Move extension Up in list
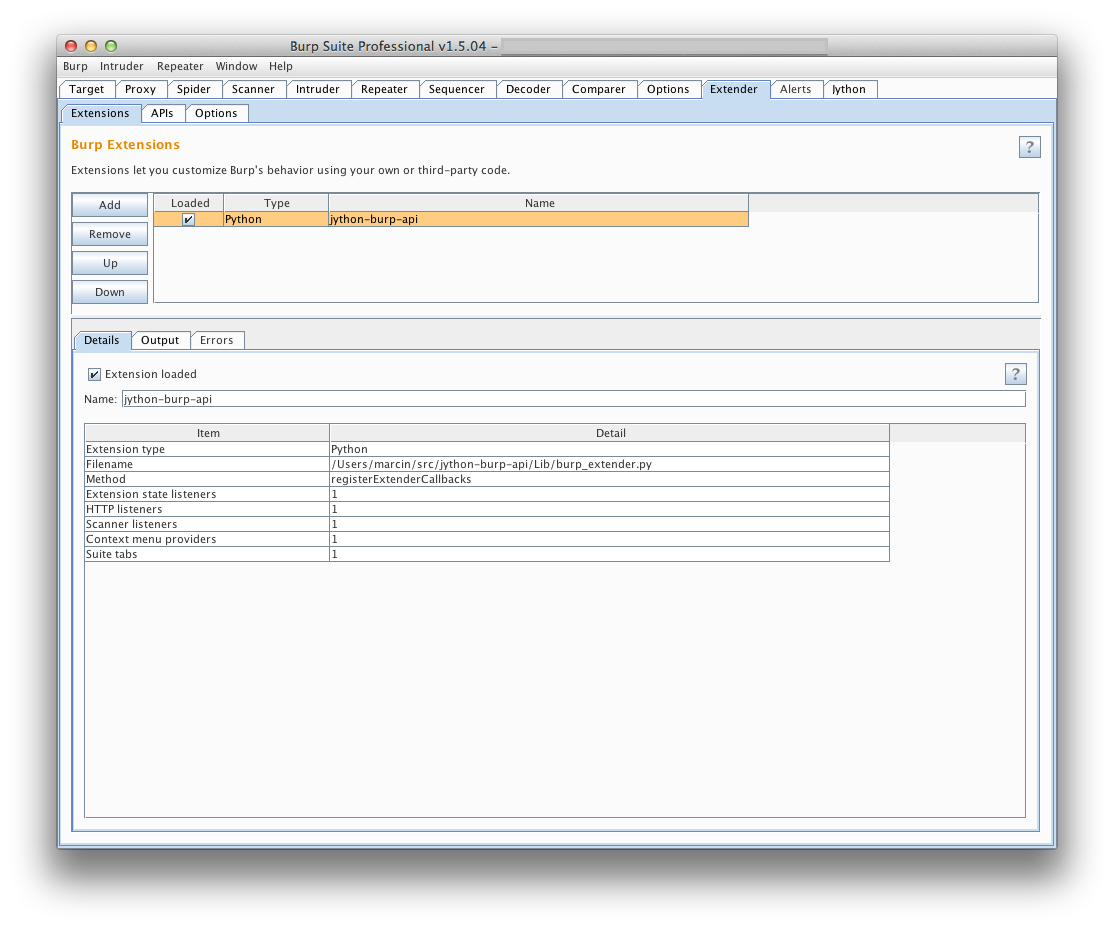The height and width of the screenshot is (928, 1114). pos(109,263)
